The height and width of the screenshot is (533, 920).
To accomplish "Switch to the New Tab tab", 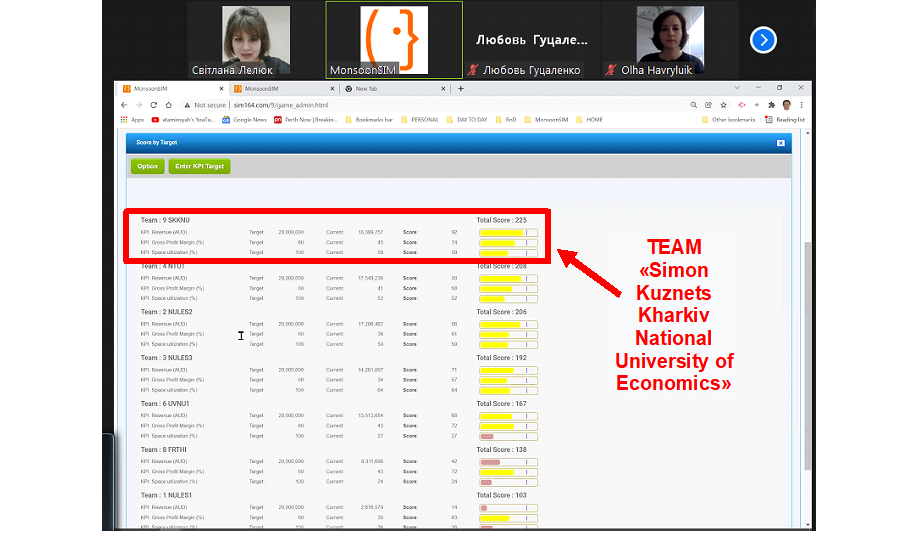I will coord(393,89).
